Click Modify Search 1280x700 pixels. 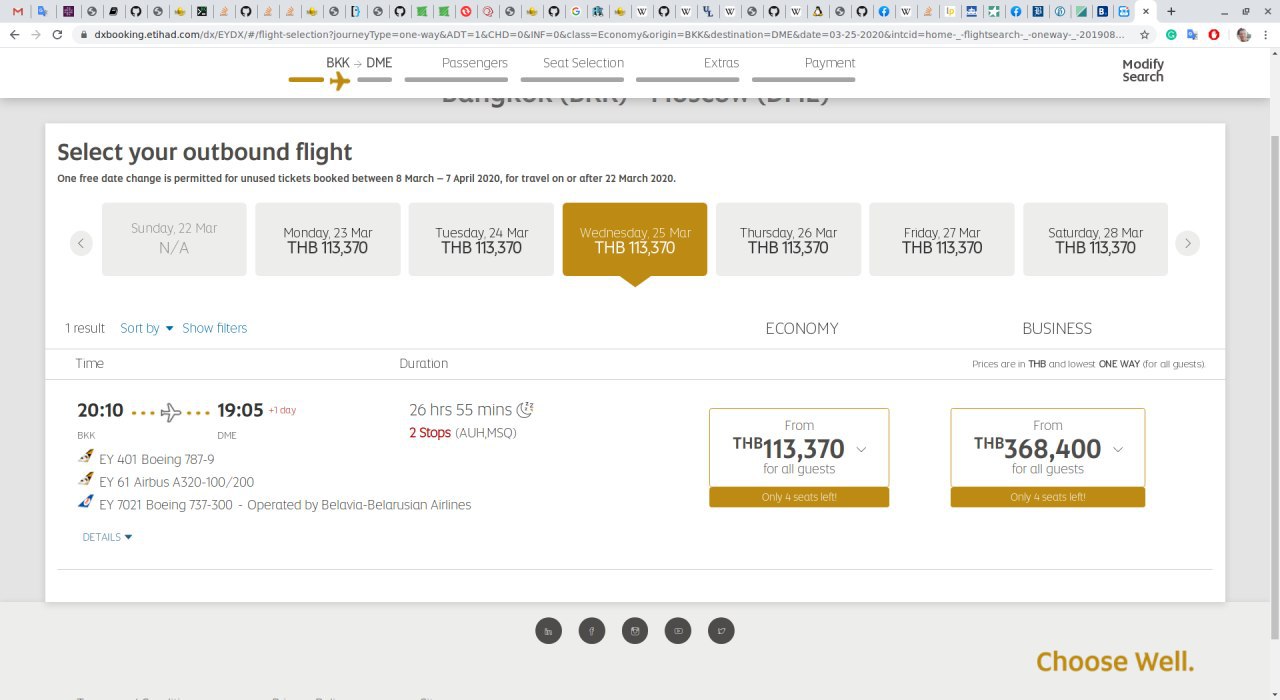pos(1143,70)
